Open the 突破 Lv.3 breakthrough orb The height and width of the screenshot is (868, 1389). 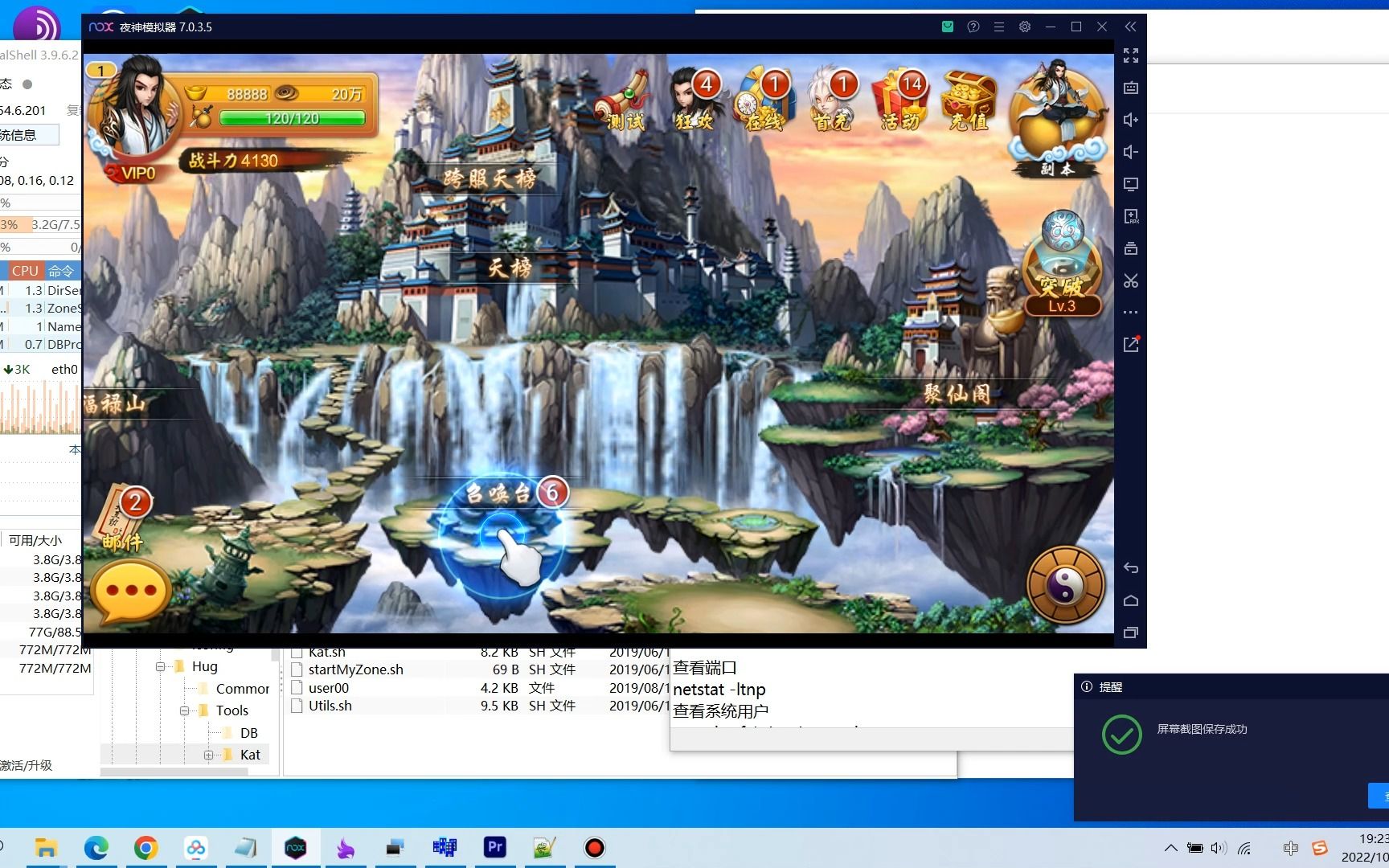1062,264
